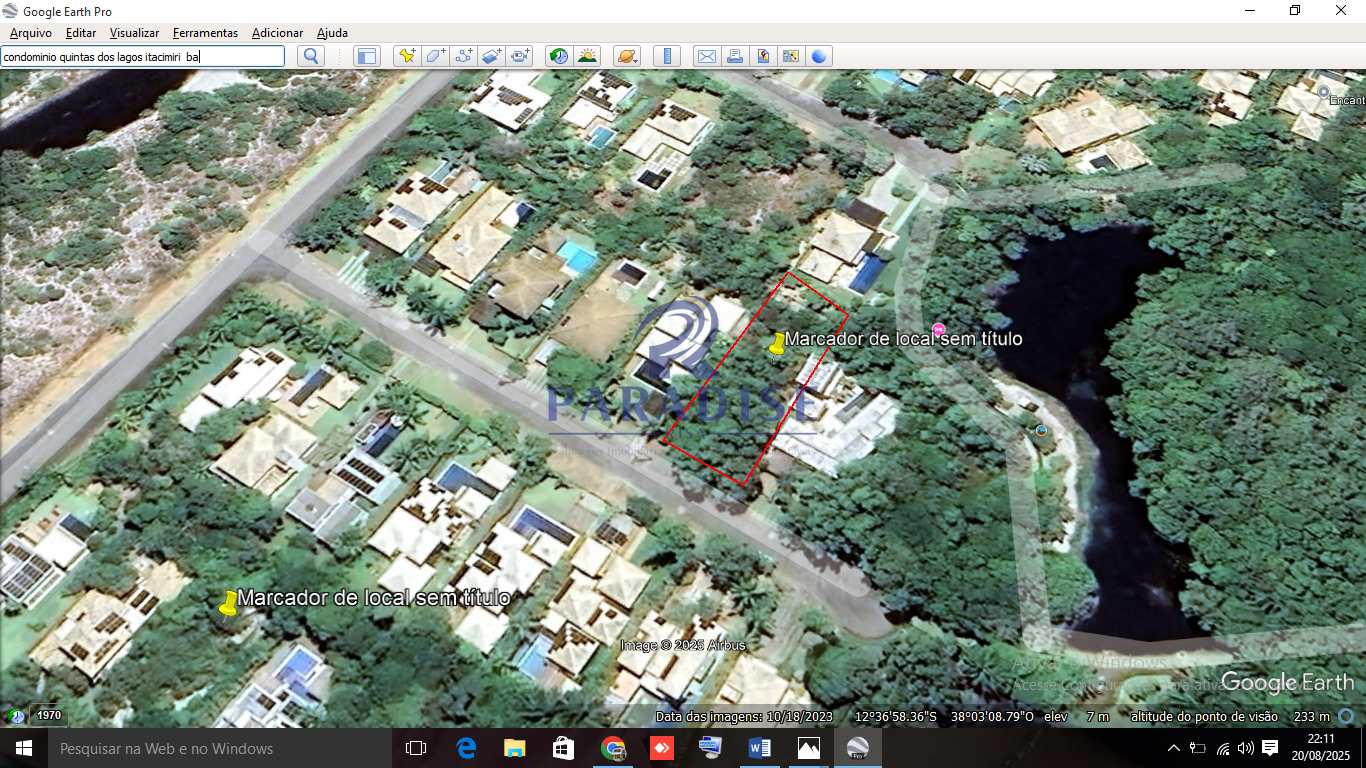Open Microsoft Edge from the taskbar
1366x768 pixels.
click(466, 748)
